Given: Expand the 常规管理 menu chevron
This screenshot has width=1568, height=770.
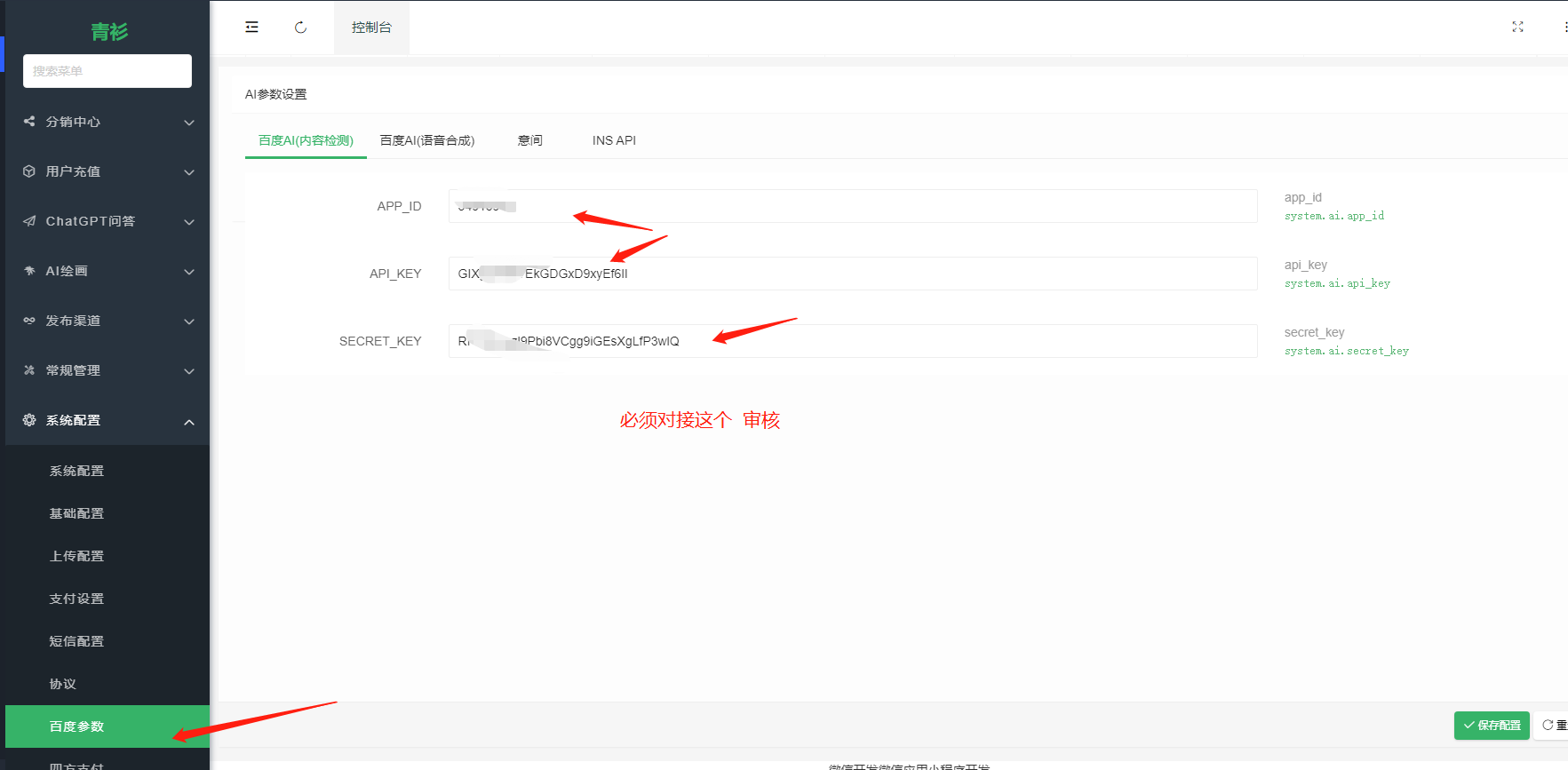Looking at the screenshot, I should click(189, 371).
